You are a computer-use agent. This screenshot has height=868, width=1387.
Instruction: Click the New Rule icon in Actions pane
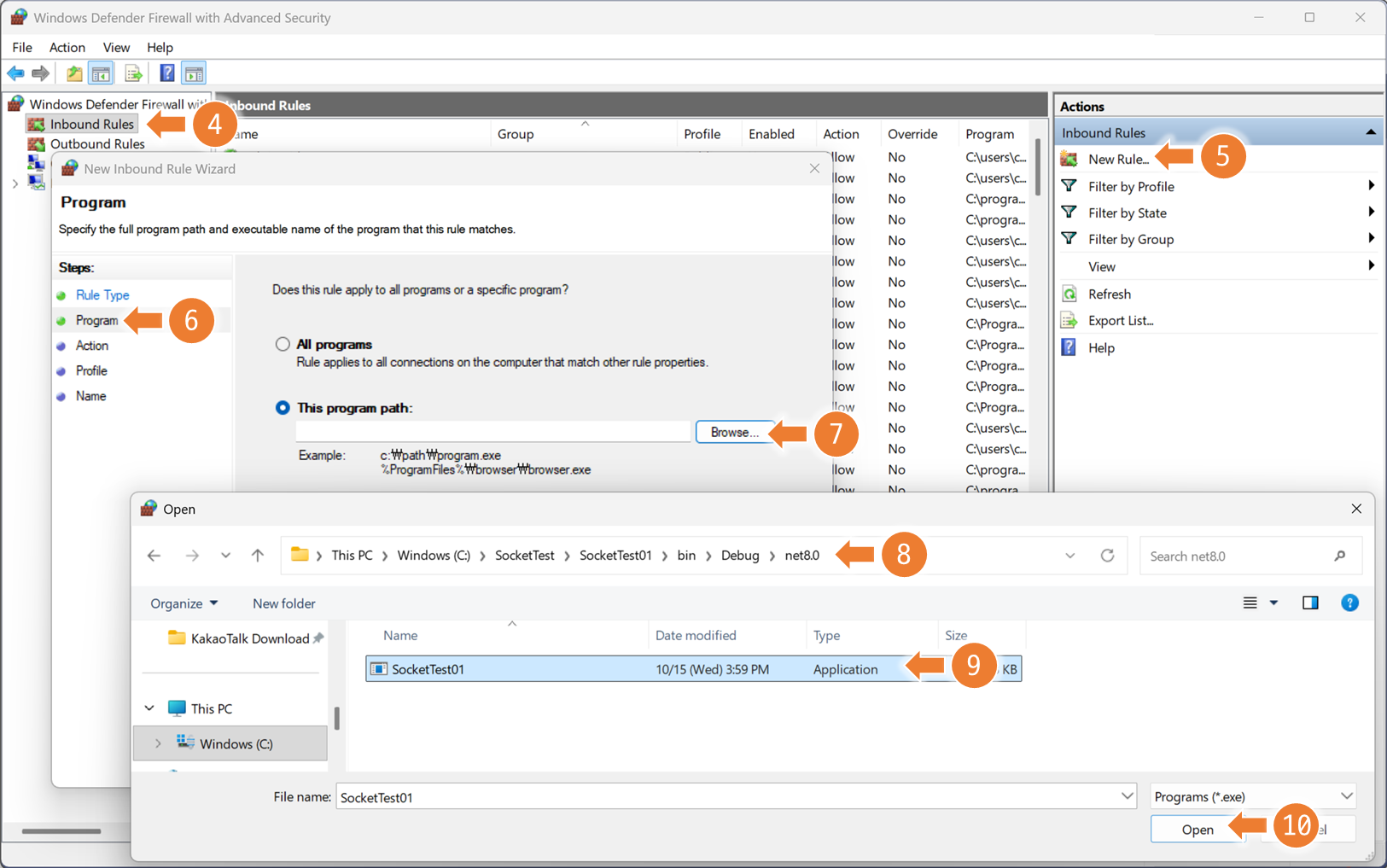[x=1069, y=159]
